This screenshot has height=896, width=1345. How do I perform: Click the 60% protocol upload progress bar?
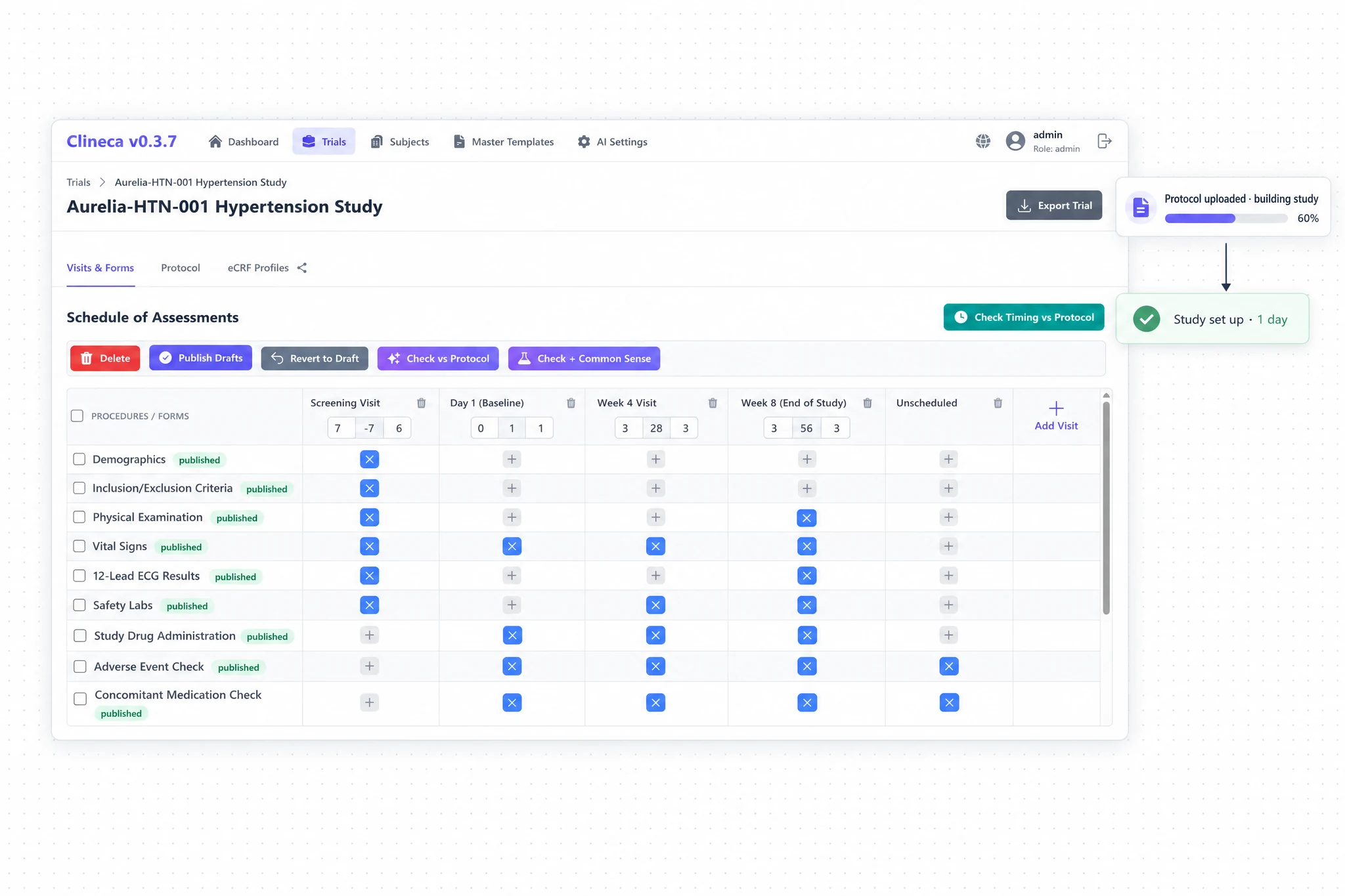pyautogui.click(x=1226, y=219)
